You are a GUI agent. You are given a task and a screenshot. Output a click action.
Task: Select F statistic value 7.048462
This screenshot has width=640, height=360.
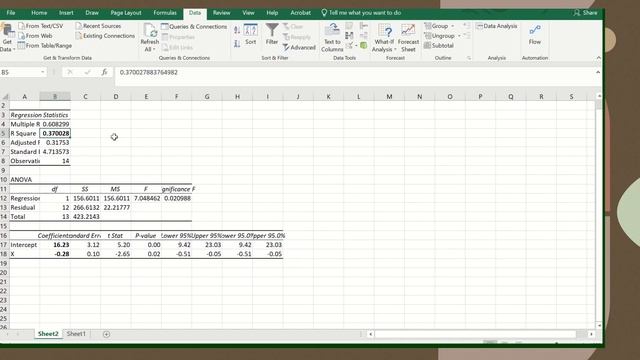coord(146,198)
